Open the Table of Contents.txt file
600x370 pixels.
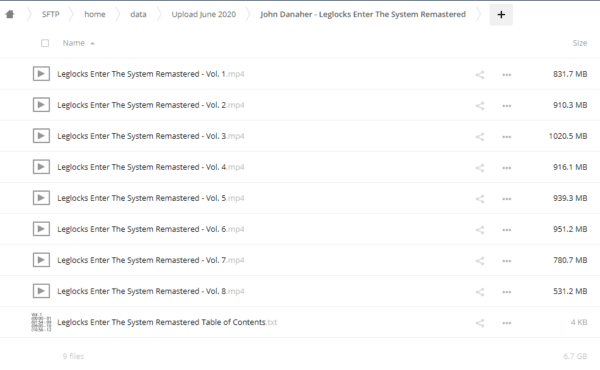tap(167, 322)
